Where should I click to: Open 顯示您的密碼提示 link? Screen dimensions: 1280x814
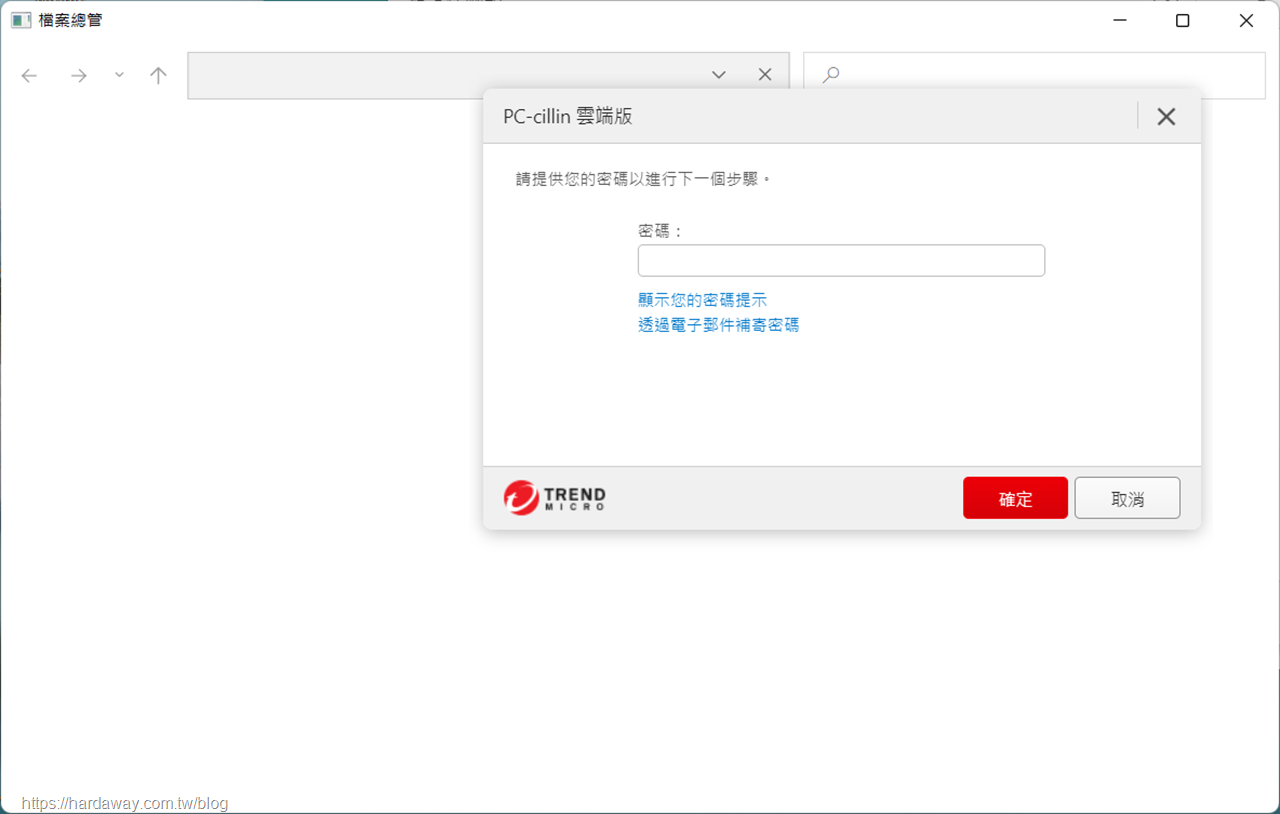(703, 300)
